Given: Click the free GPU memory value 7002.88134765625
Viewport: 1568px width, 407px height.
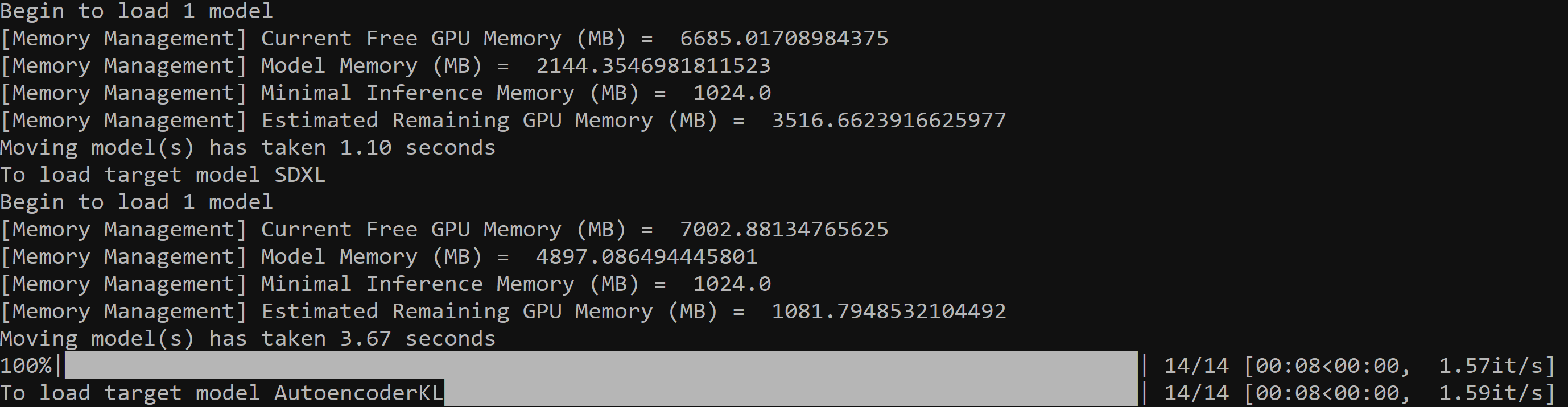Looking at the screenshot, I should [784, 229].
